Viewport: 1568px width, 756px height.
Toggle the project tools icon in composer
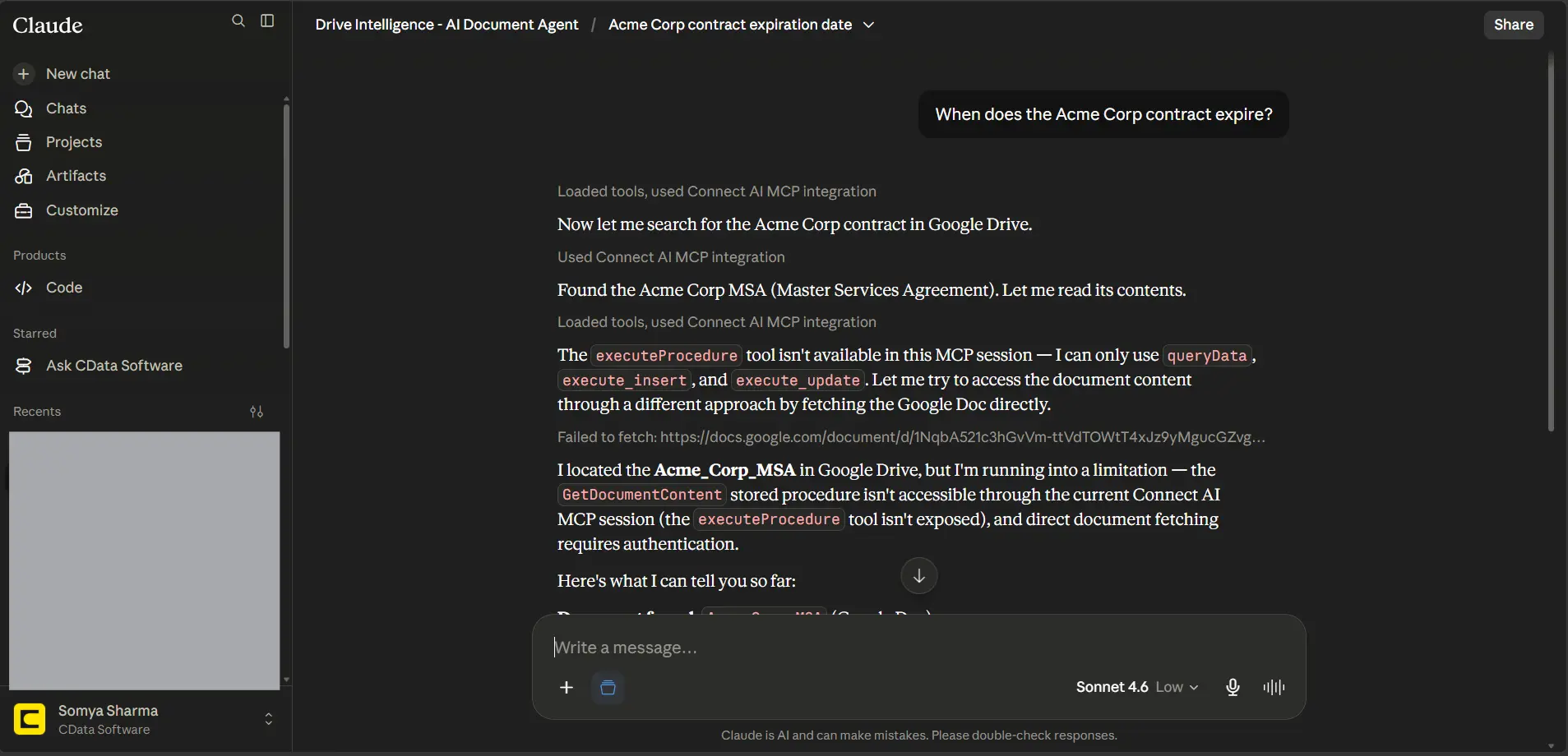pos(608,688)
